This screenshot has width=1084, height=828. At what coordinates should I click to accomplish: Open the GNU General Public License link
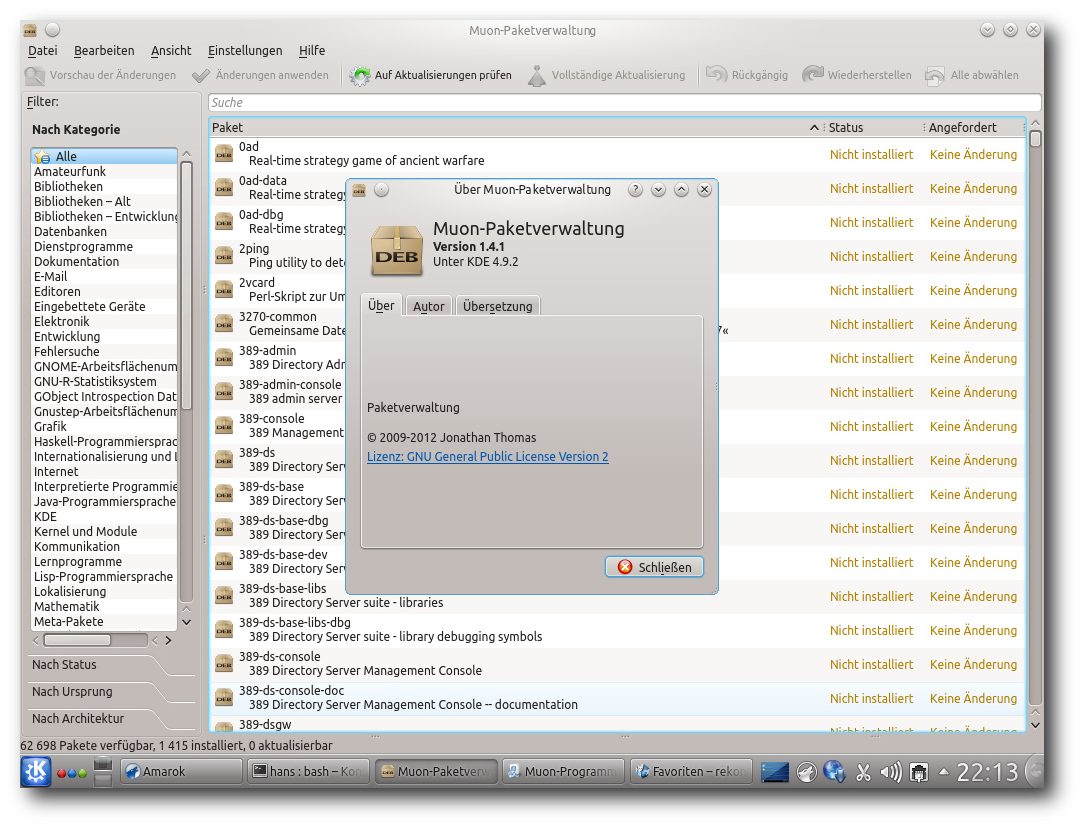pyautogui.click(x=487, y=456)
